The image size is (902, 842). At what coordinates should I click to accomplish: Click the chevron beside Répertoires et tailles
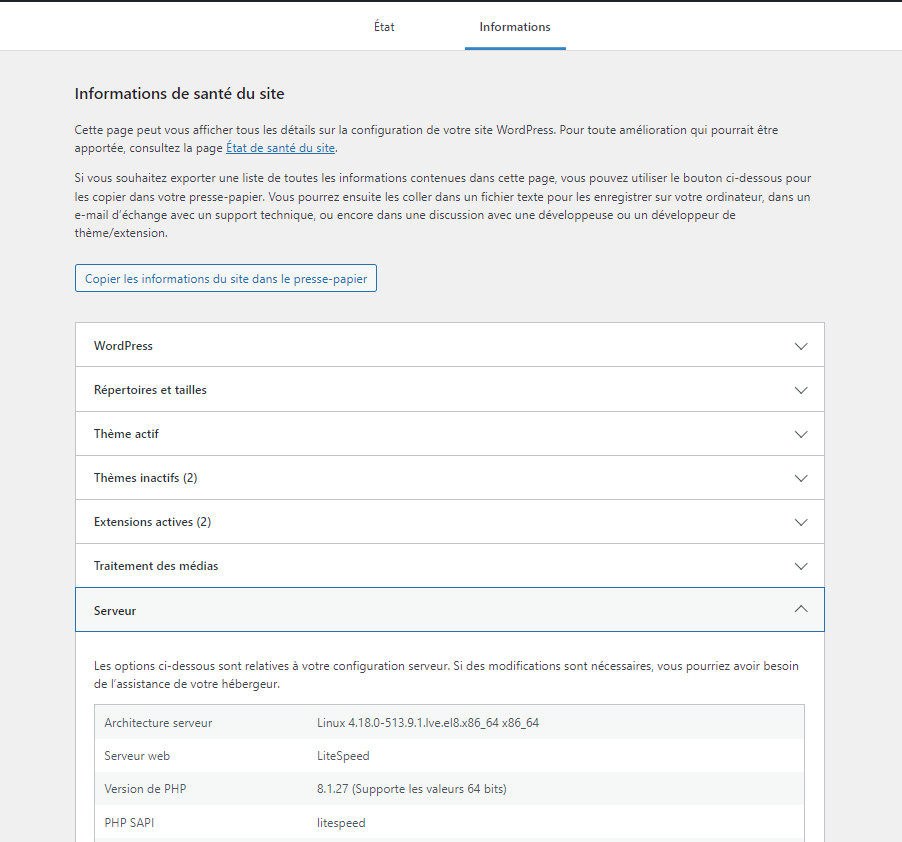coord(800,389)
